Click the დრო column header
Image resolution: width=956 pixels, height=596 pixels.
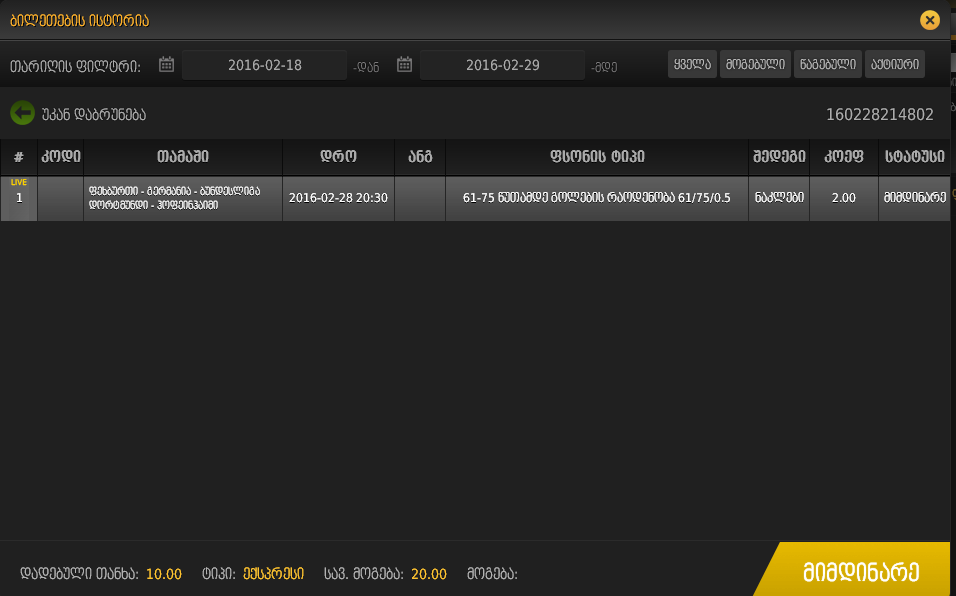tap(338, 157)
